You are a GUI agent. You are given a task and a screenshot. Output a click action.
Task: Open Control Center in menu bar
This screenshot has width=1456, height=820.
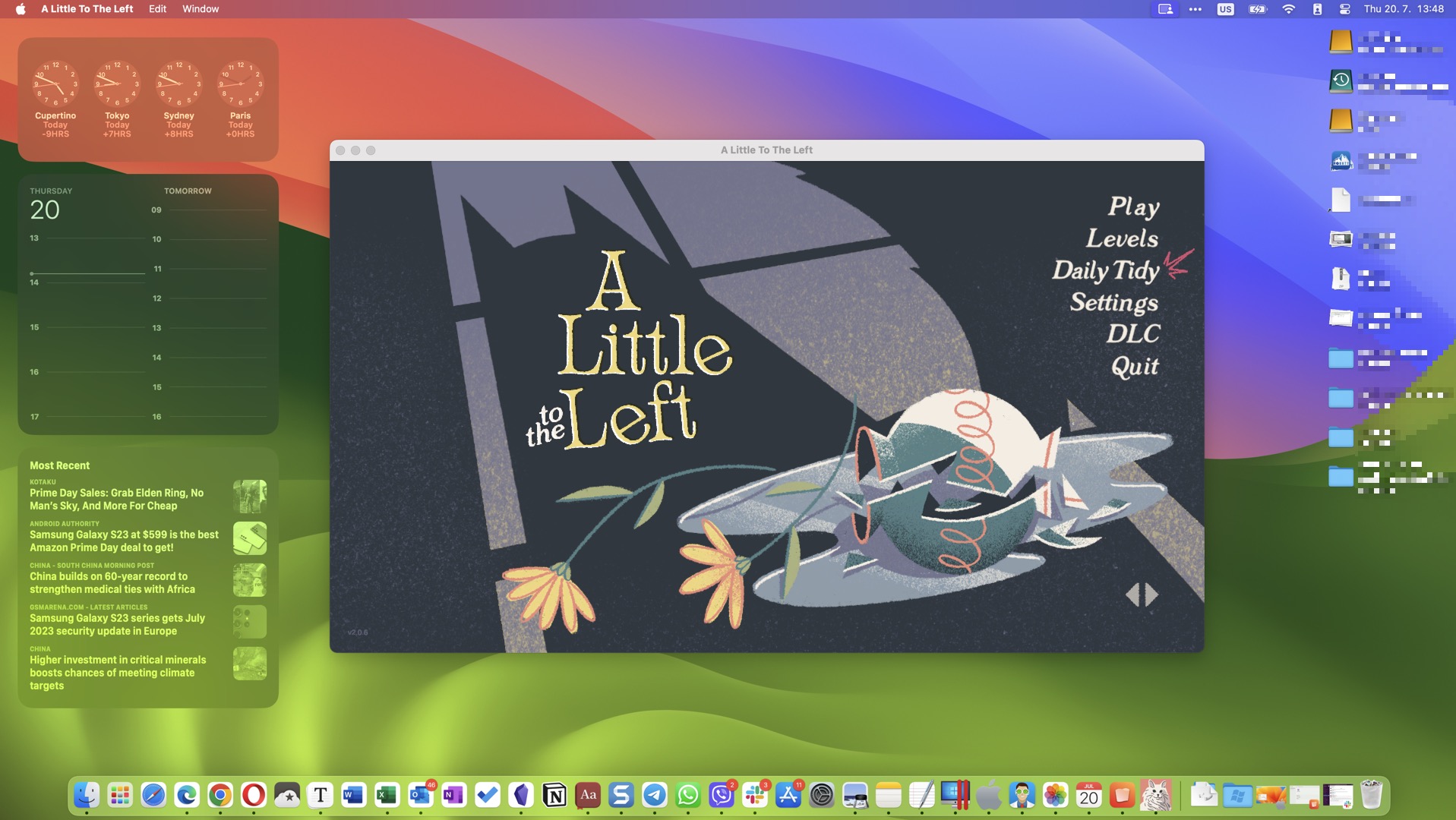tap(1345, 9)
